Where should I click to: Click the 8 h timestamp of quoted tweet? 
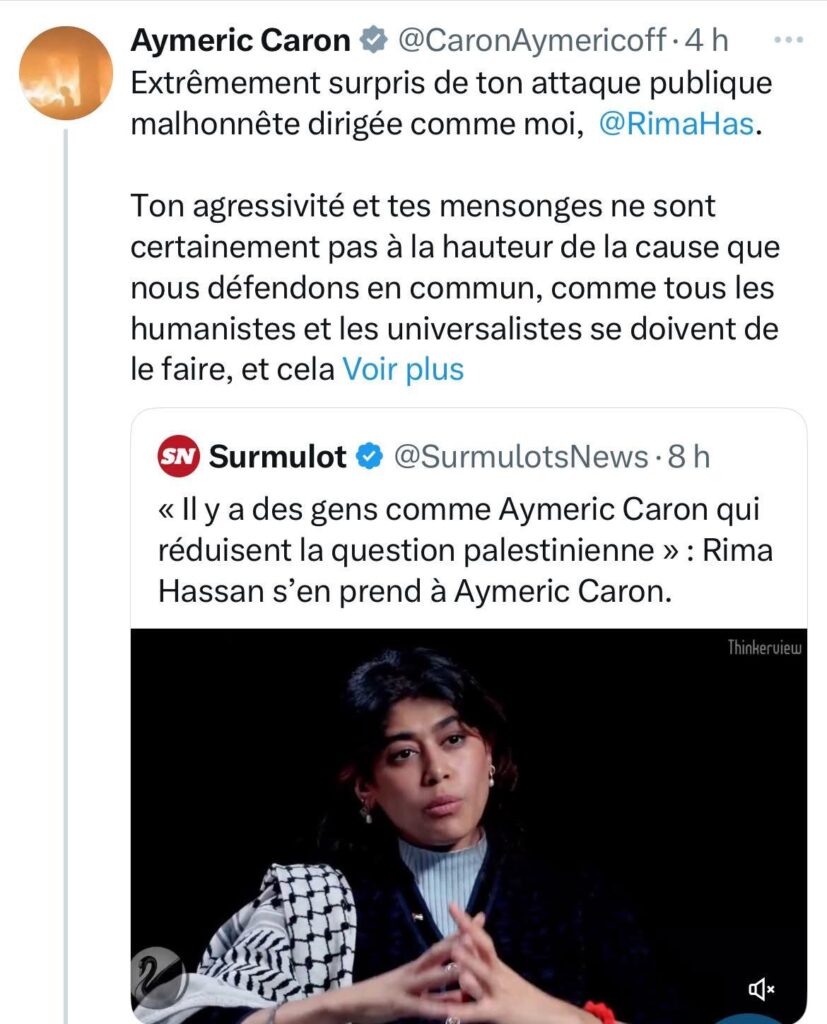[x=688, y=457]
